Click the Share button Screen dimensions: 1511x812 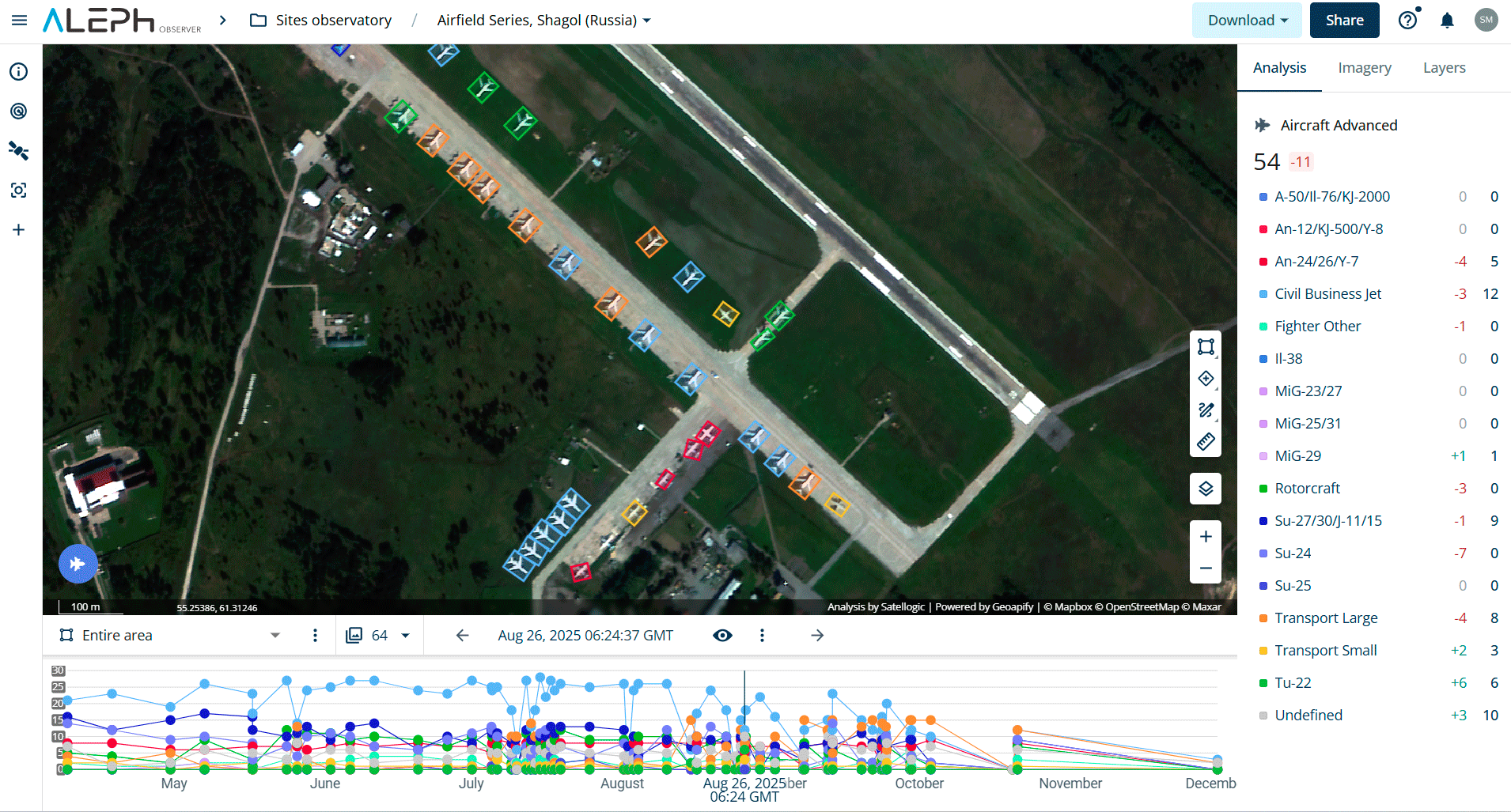pyautogui.click(x=1344, y=21)
